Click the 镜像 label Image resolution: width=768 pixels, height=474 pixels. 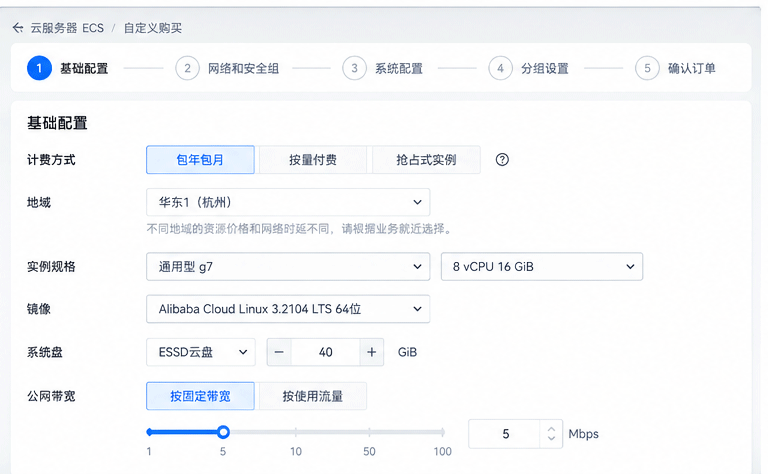tap(39, 309)
